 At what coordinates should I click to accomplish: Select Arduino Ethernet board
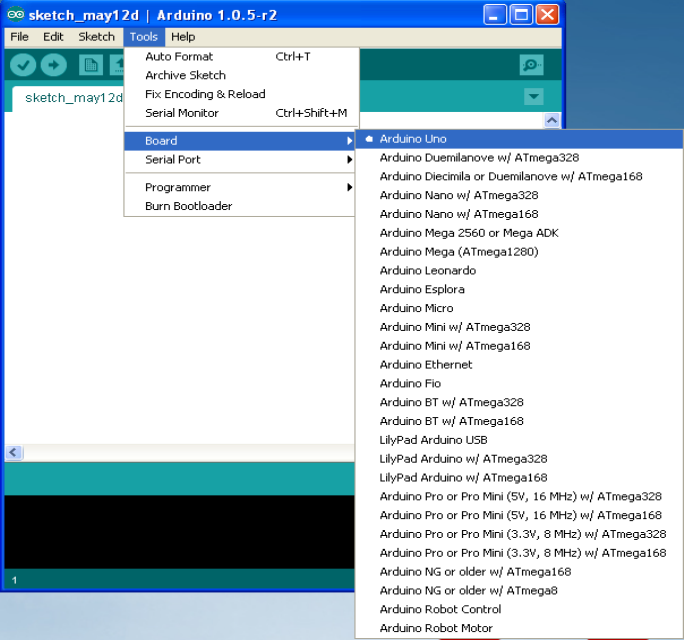[519, 365]
